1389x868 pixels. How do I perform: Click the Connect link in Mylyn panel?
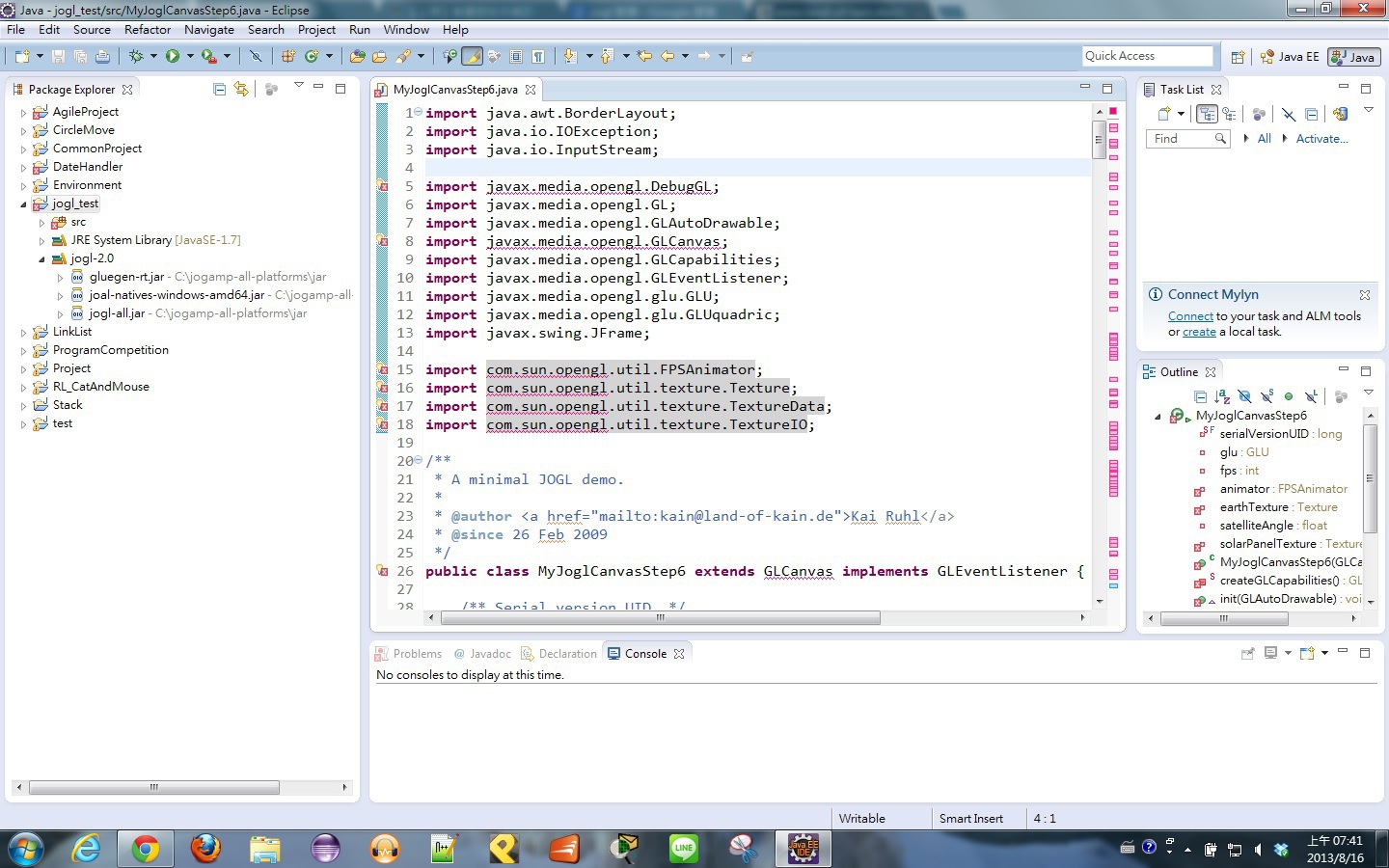pos(1190,316)
